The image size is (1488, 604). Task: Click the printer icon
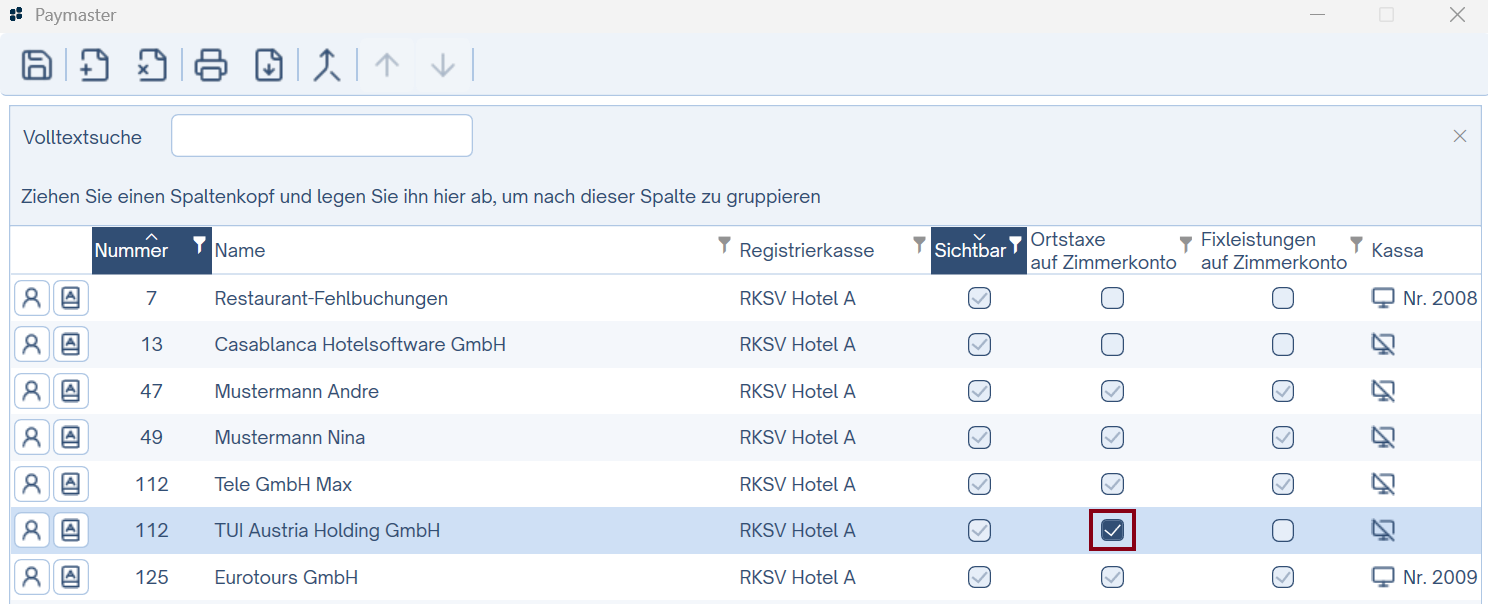click(x=211, y=65)
